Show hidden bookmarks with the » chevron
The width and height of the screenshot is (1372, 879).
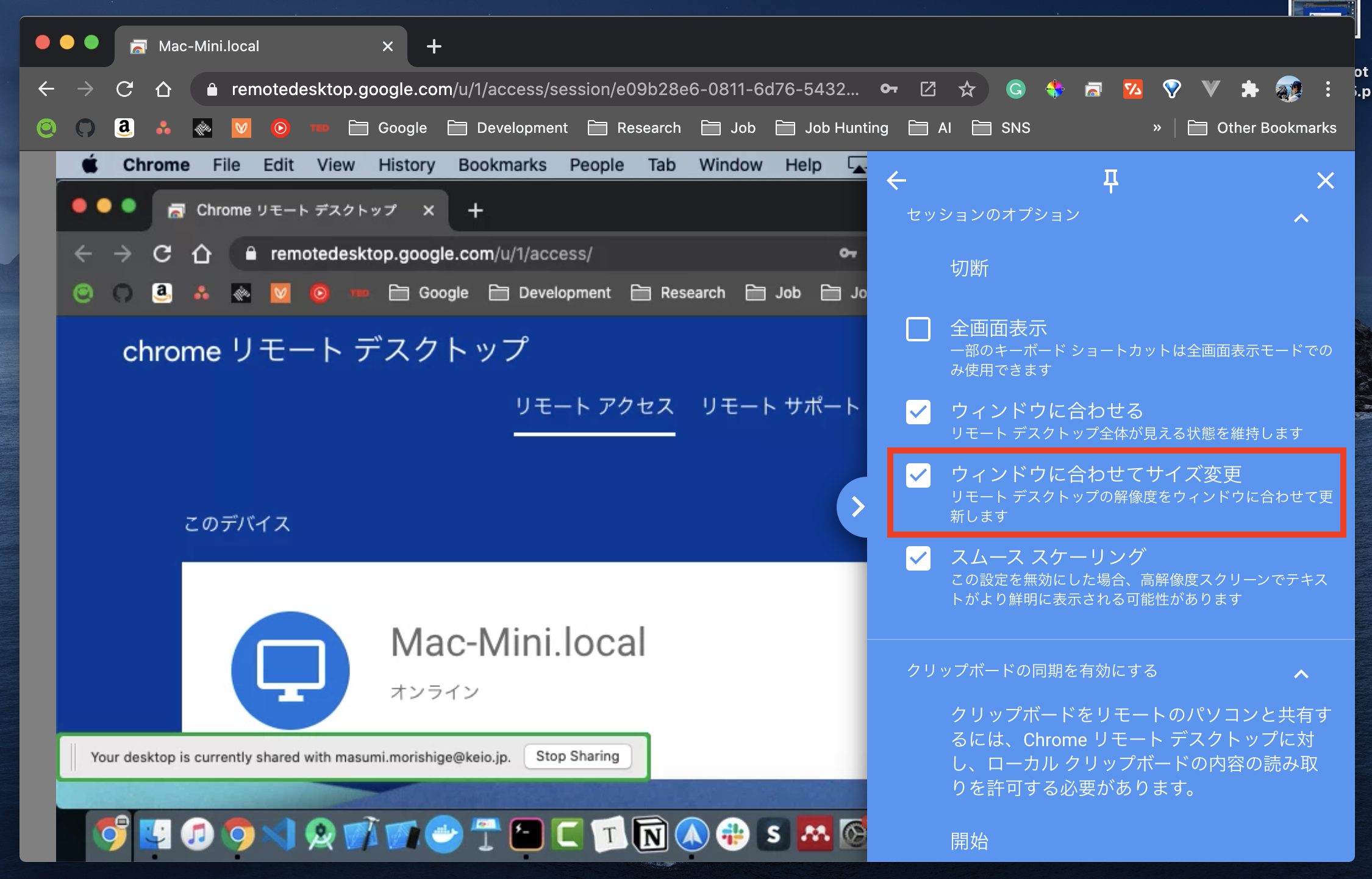(1157, 128)
